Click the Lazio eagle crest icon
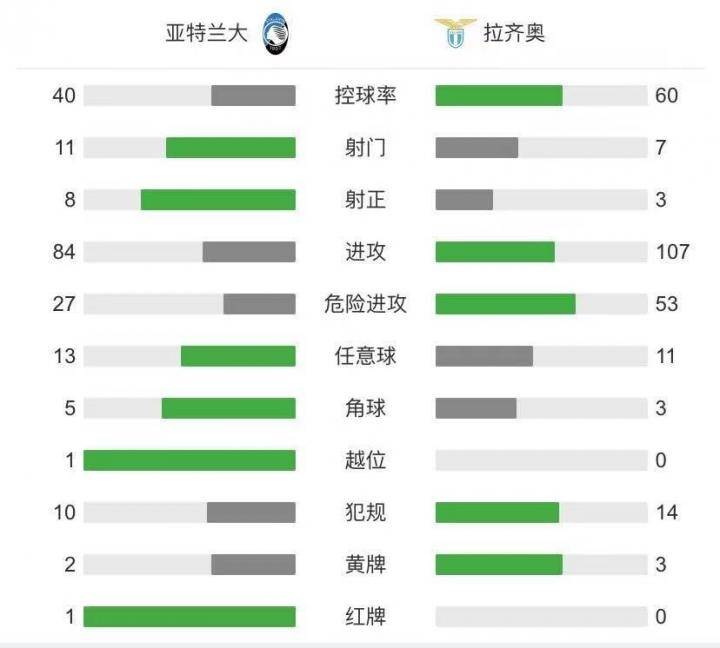 (x=455, y=33)
